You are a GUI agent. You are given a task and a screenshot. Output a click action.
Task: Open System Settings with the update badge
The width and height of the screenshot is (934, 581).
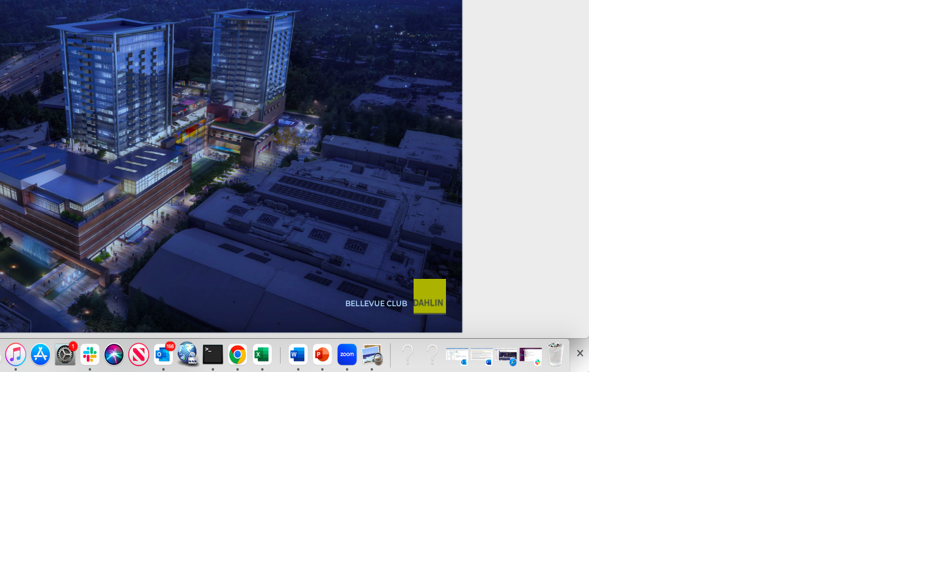pos(64,354)
